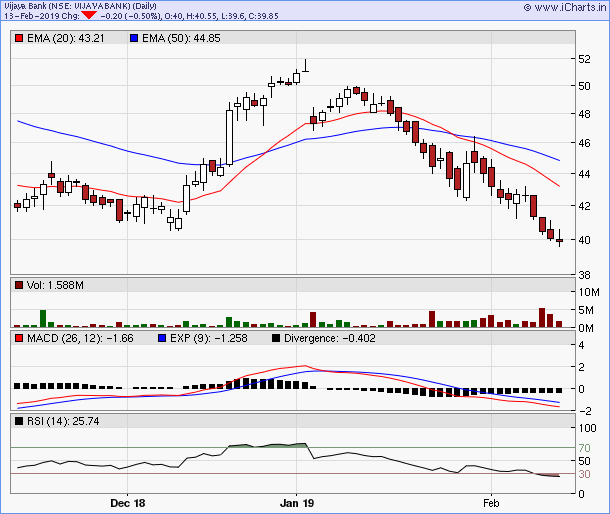Click the 48 price axis label

pyautogui.click(x=584, y=114)
